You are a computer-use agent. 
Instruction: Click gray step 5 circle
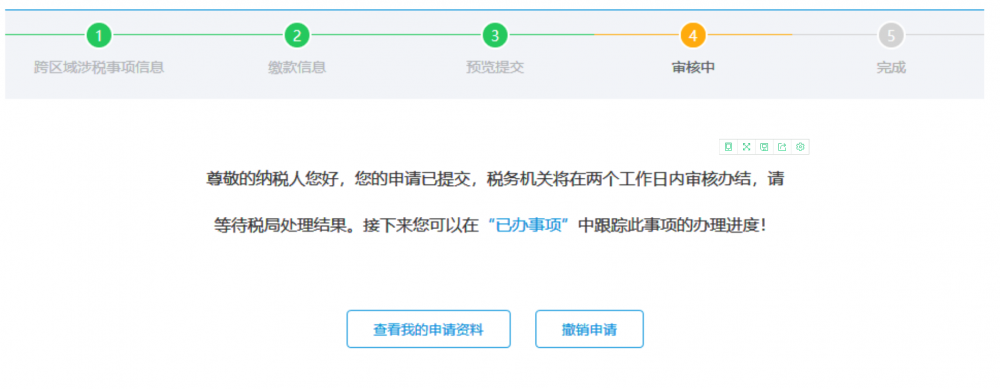(891, 35)
